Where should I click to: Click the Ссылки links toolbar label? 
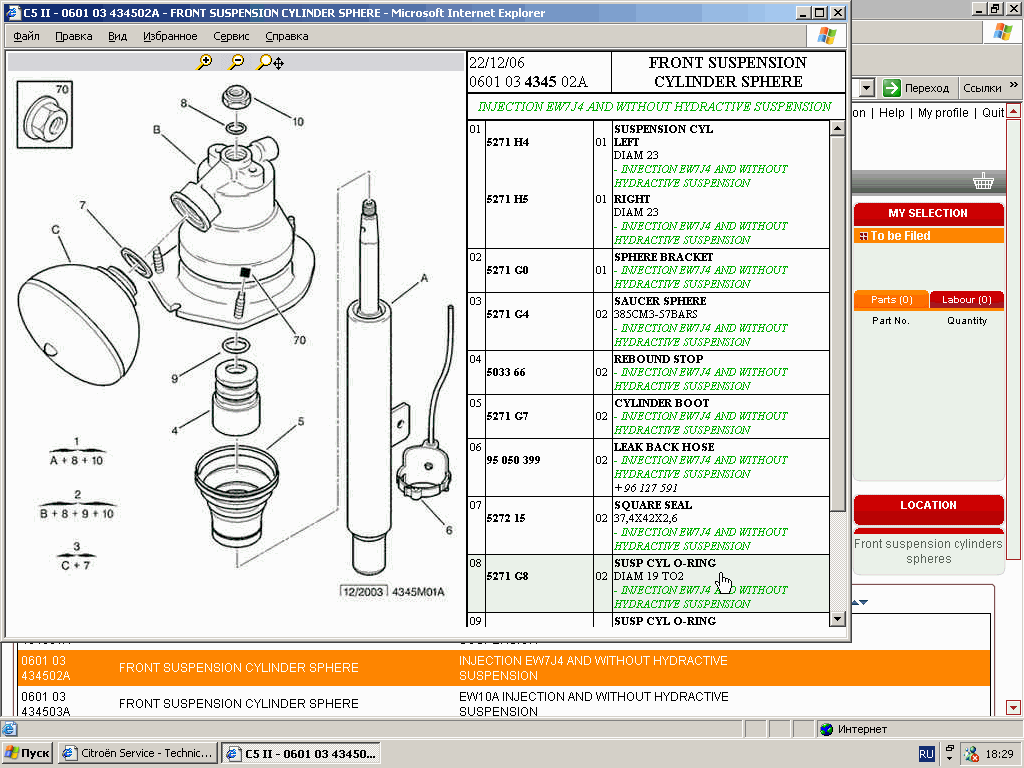(982, 88)
